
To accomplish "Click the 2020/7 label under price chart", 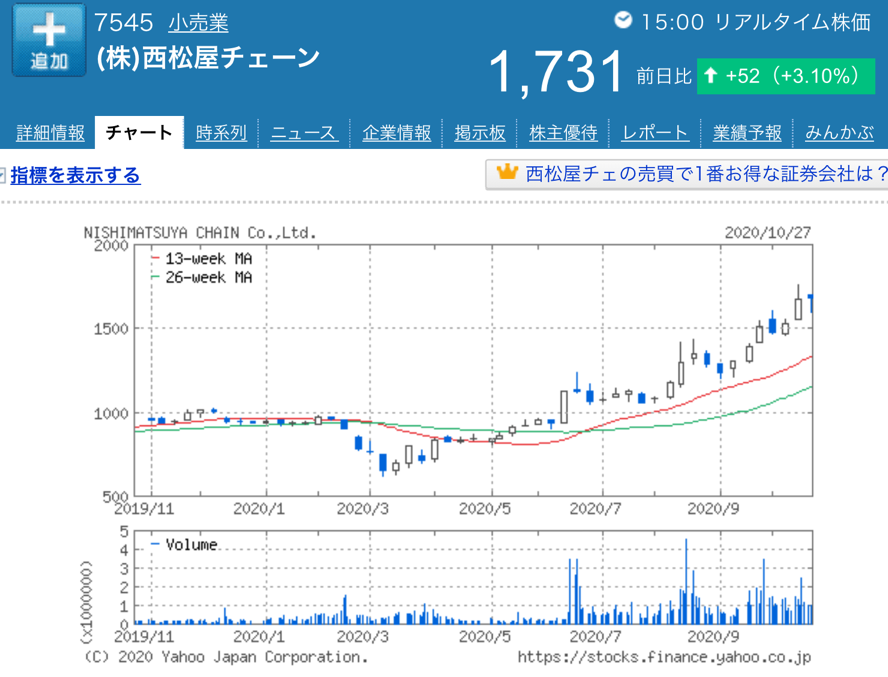I will (x=595, y=509).
